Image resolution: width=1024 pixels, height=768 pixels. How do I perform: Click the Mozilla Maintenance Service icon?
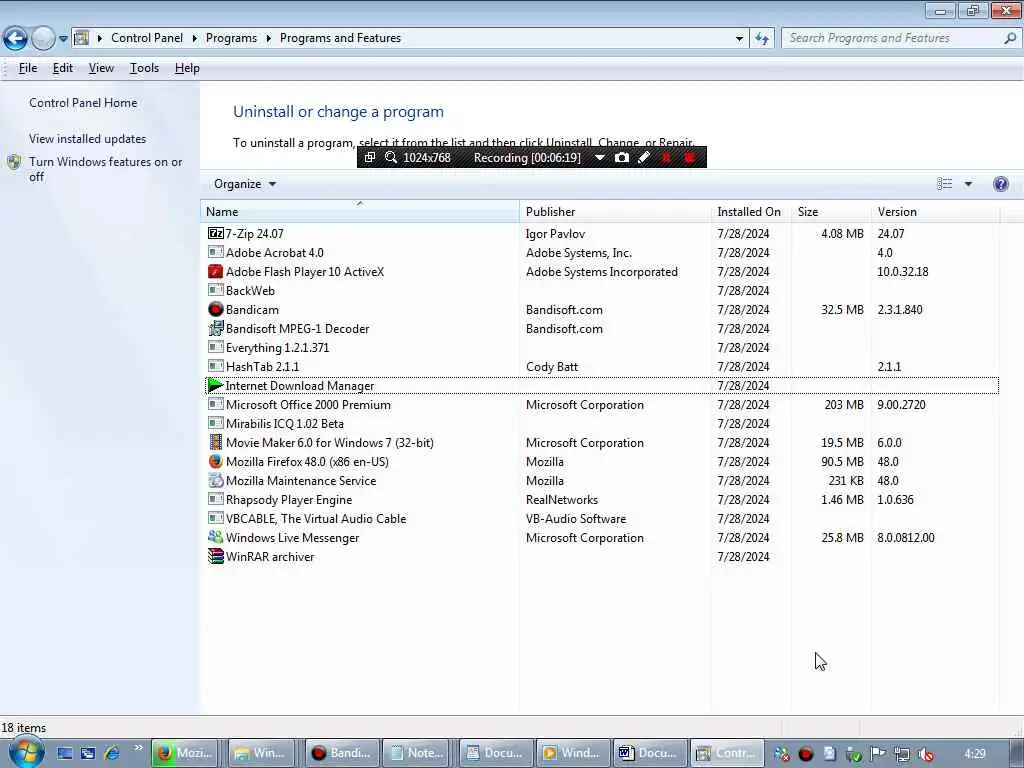pos(216,480)
